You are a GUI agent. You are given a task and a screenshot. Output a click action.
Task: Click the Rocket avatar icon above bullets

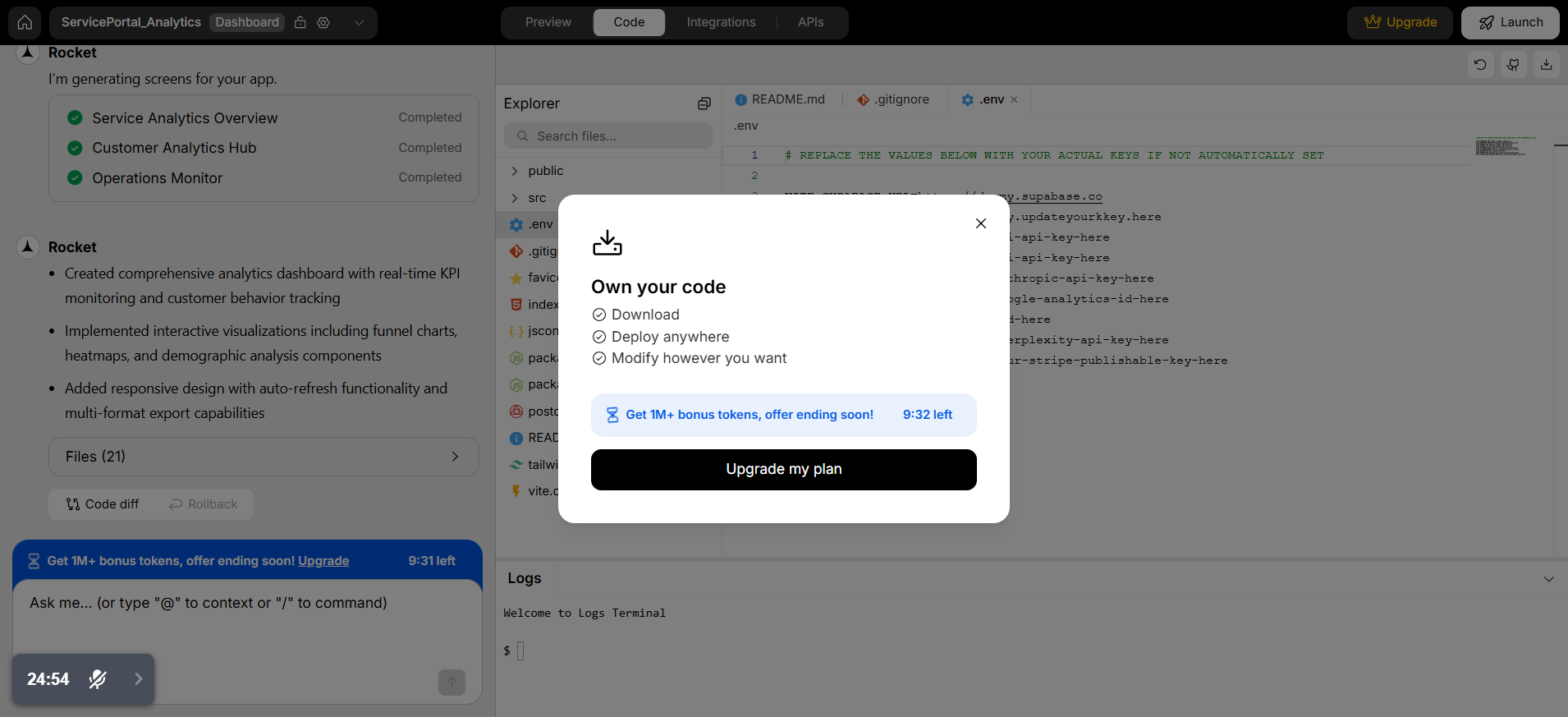click(28, 246)
